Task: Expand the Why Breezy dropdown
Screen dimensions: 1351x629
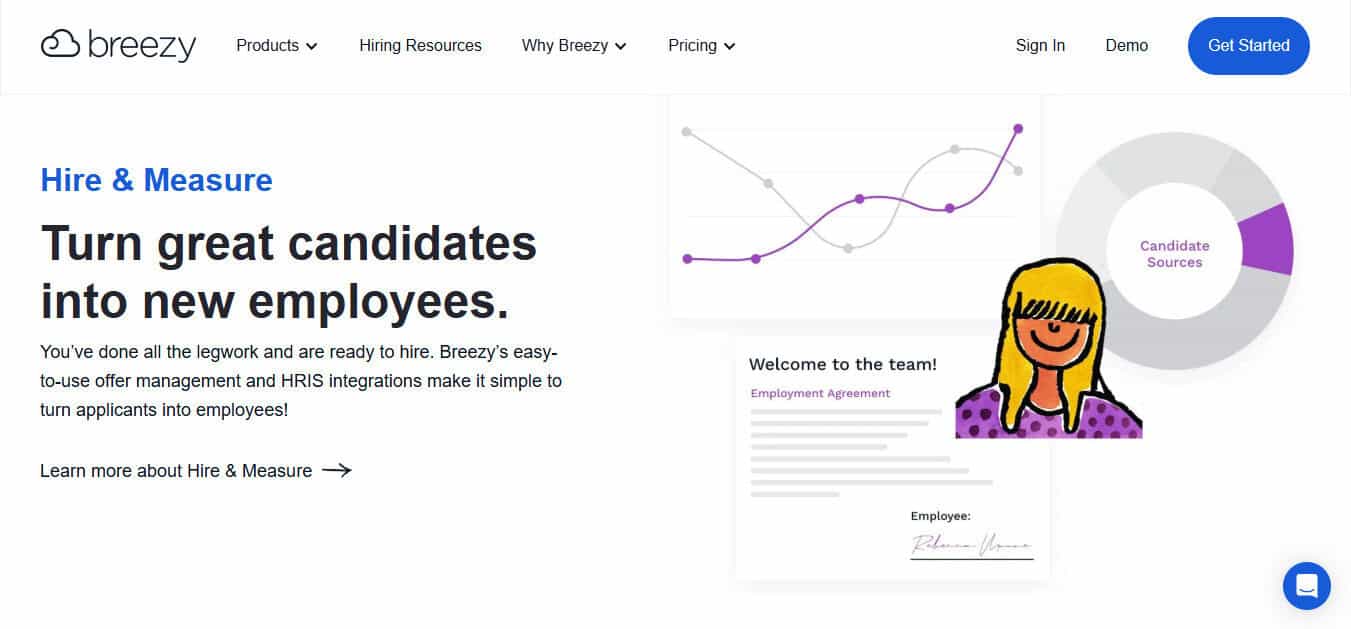Action: pyautogui.click(x=574, y=46)
